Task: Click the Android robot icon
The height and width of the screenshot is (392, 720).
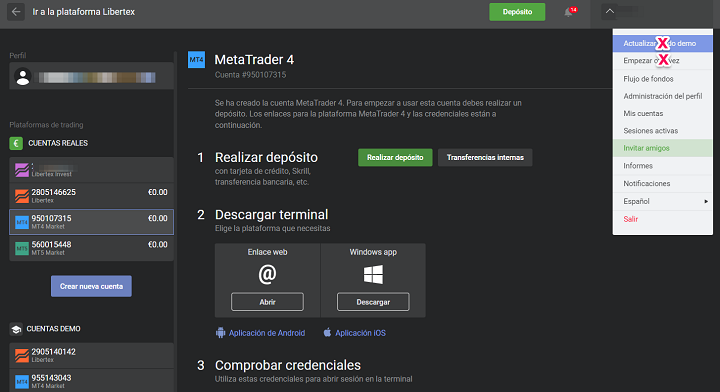Action: (x=220, y=333)
